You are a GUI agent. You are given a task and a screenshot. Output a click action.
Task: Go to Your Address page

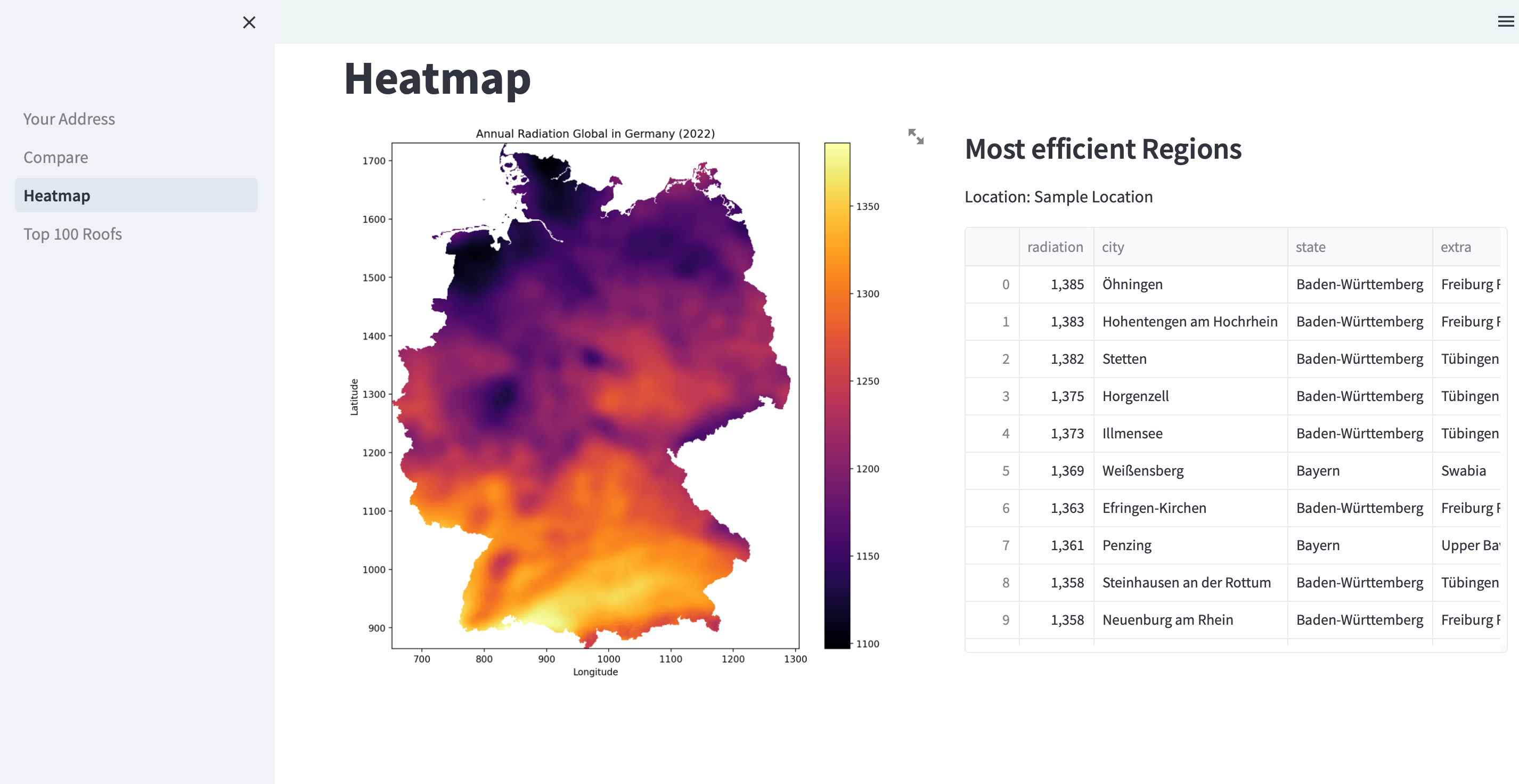point(69,119)
